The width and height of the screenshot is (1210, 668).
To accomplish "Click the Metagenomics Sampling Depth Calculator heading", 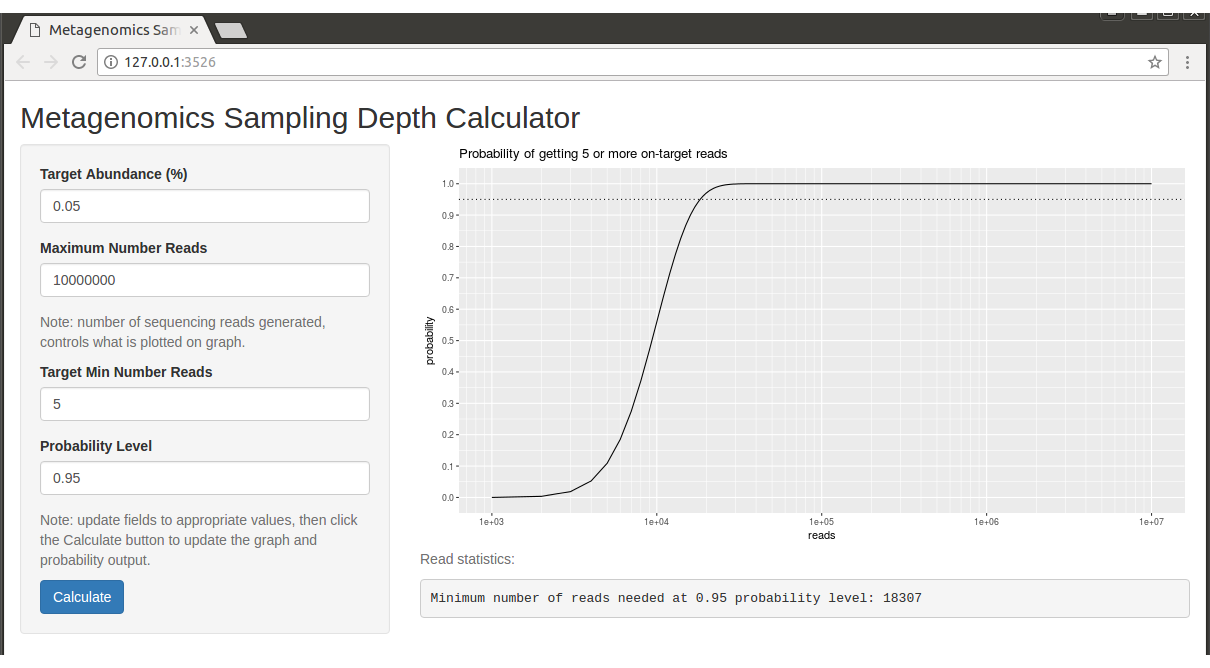I will tap(300, 118).
